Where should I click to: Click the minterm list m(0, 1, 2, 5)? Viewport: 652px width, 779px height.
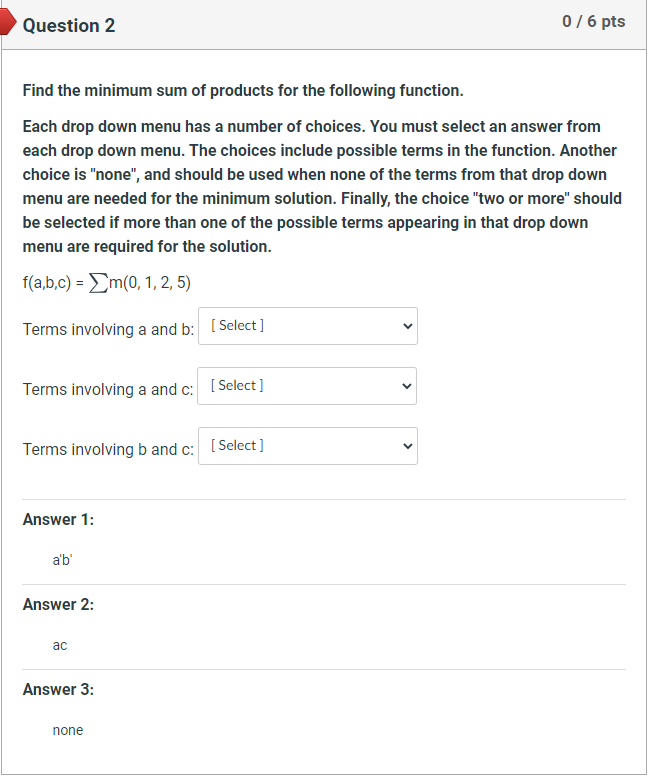151,283
